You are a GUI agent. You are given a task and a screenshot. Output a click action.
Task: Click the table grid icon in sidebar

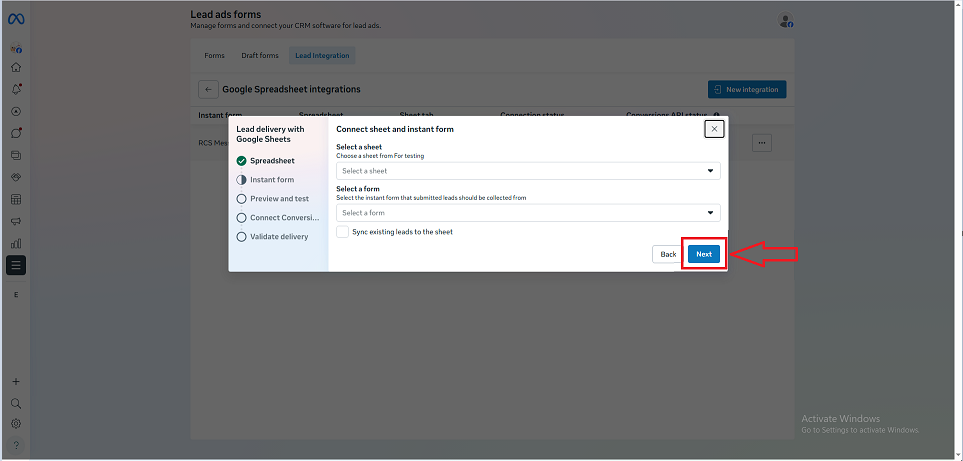(16, 199)
